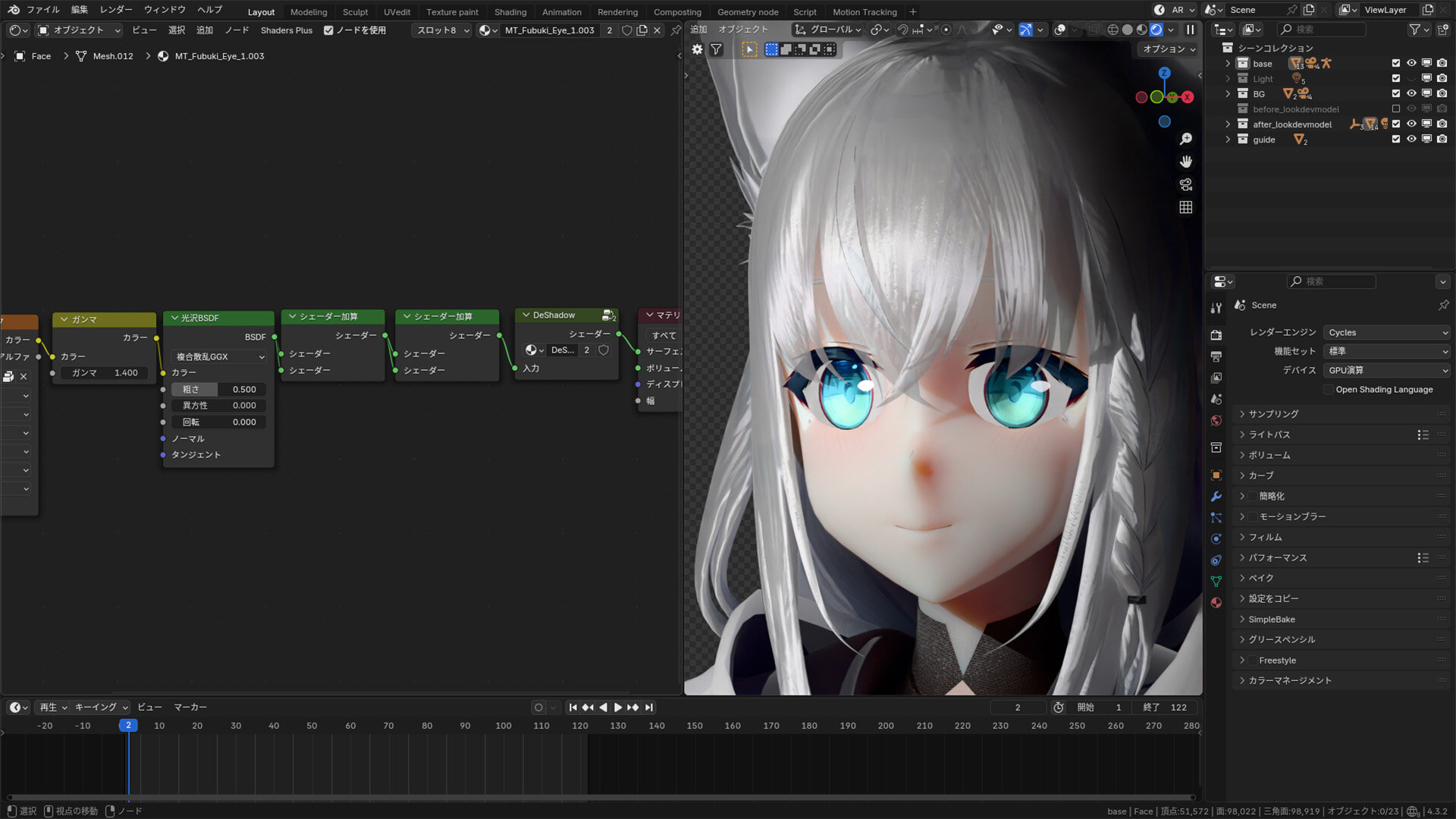
Task: Open the Keying (キーイング) menu in timeline
Action: coord(101,707)
